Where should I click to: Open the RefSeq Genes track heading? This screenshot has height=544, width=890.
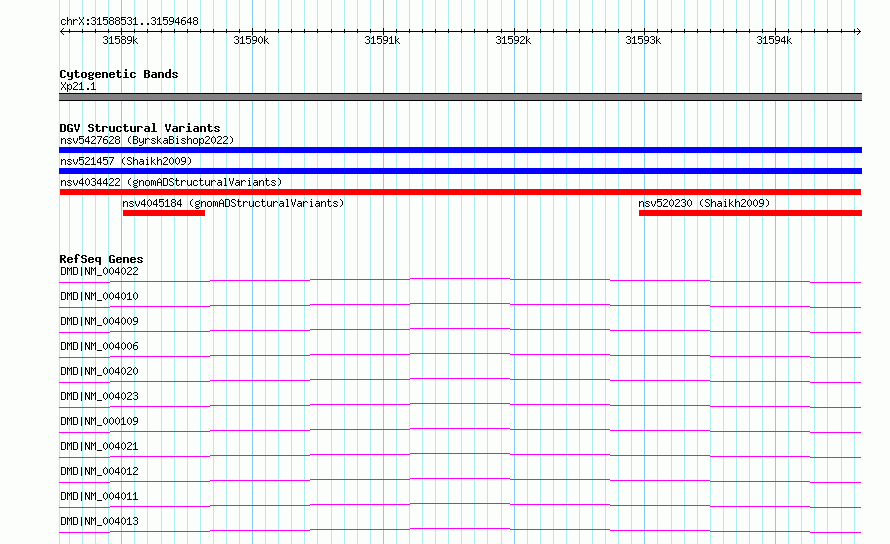click(101, 259)
